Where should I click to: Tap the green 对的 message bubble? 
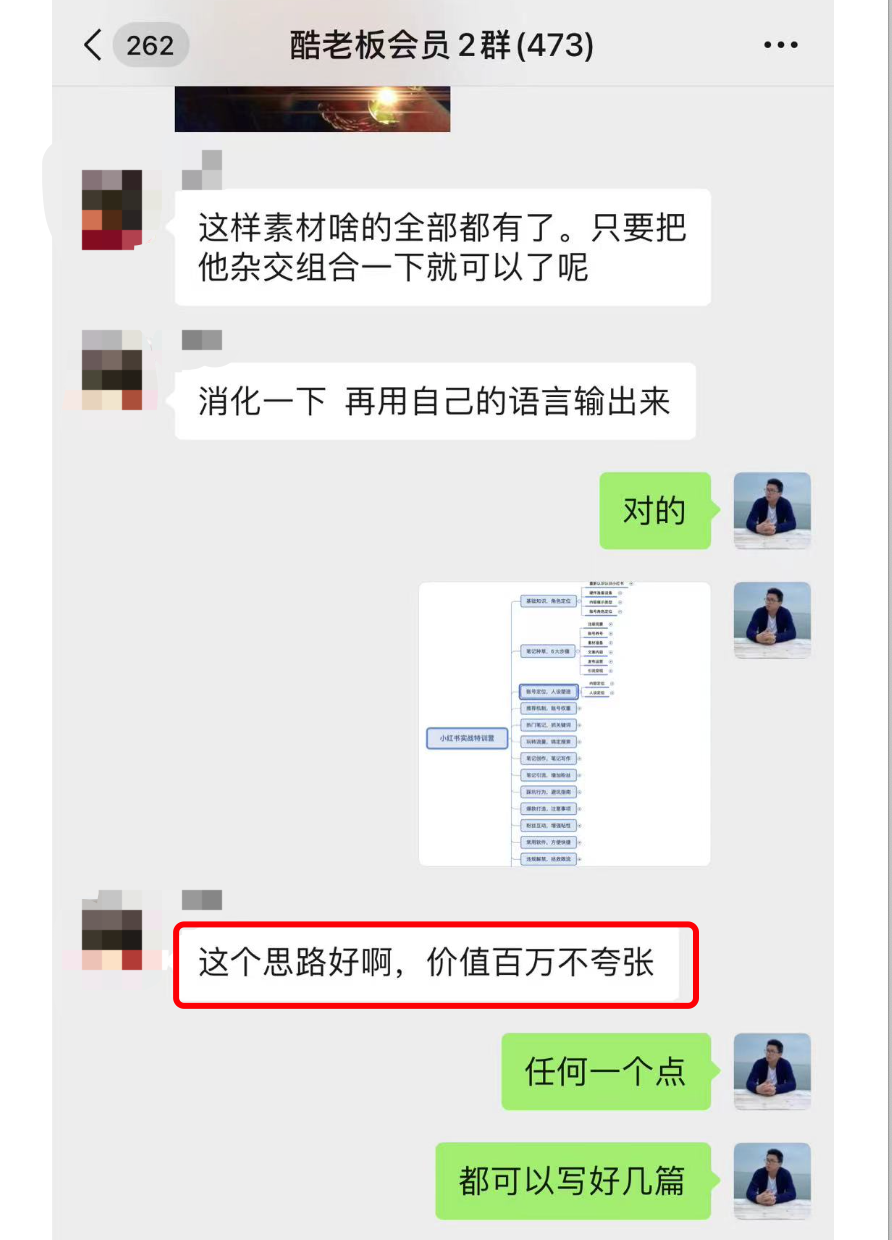(x=655, y=511)
